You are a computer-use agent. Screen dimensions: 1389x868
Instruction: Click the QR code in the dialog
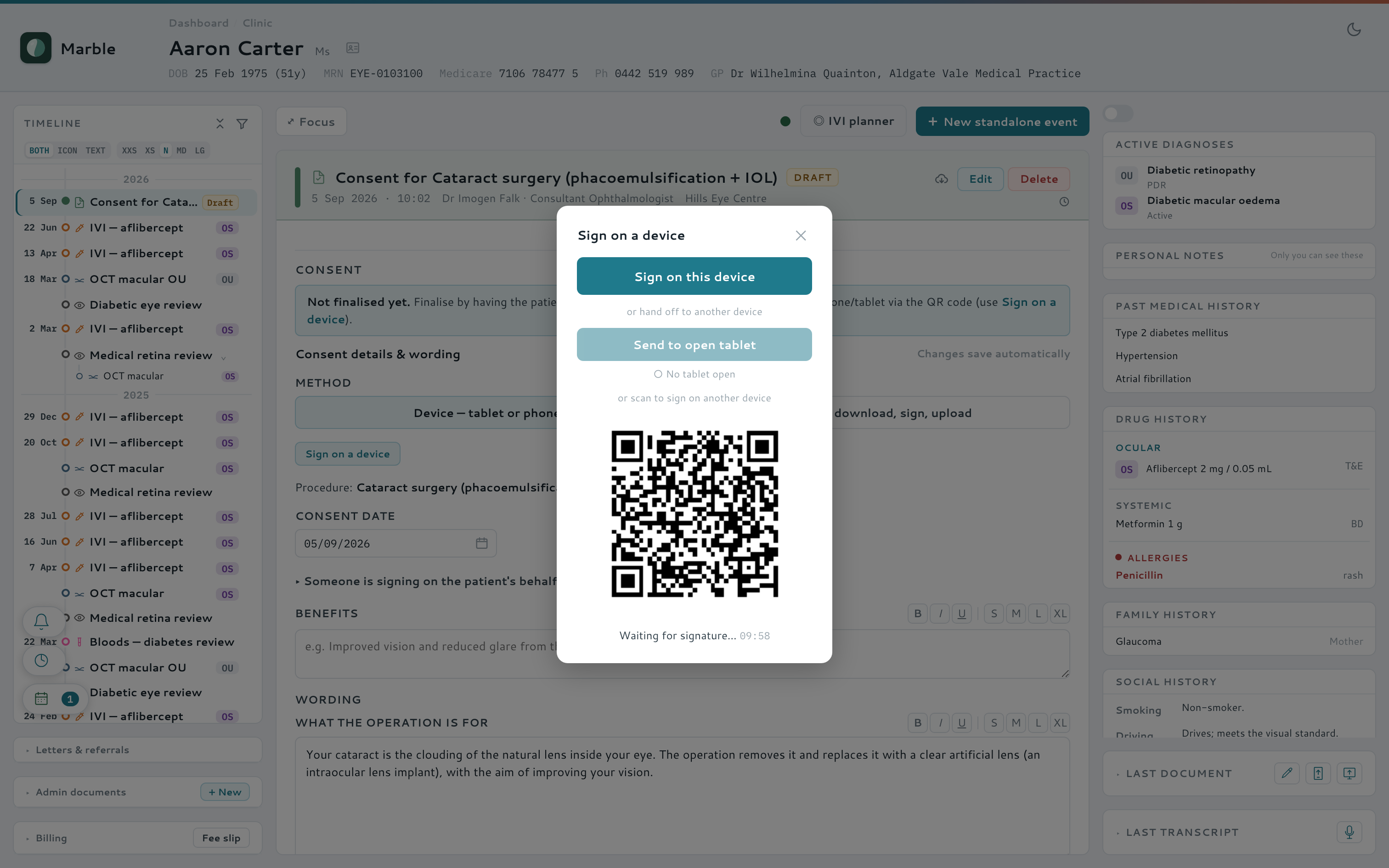(x=694, y=514)
